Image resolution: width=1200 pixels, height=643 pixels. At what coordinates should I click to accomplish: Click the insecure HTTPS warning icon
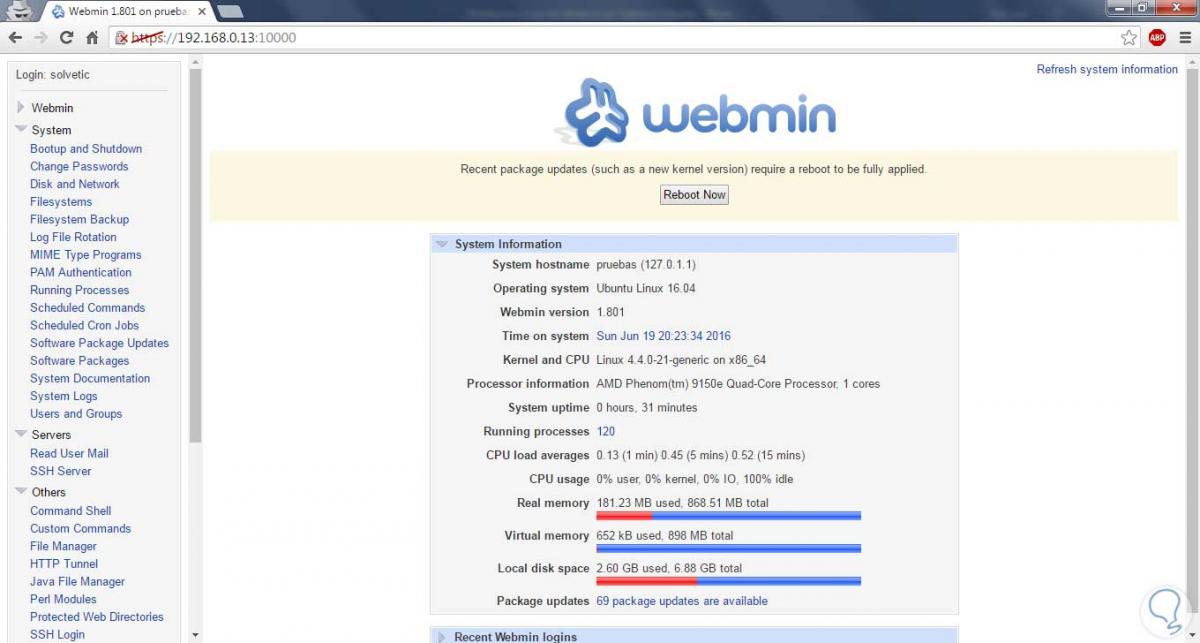click(x=122, y=38)
